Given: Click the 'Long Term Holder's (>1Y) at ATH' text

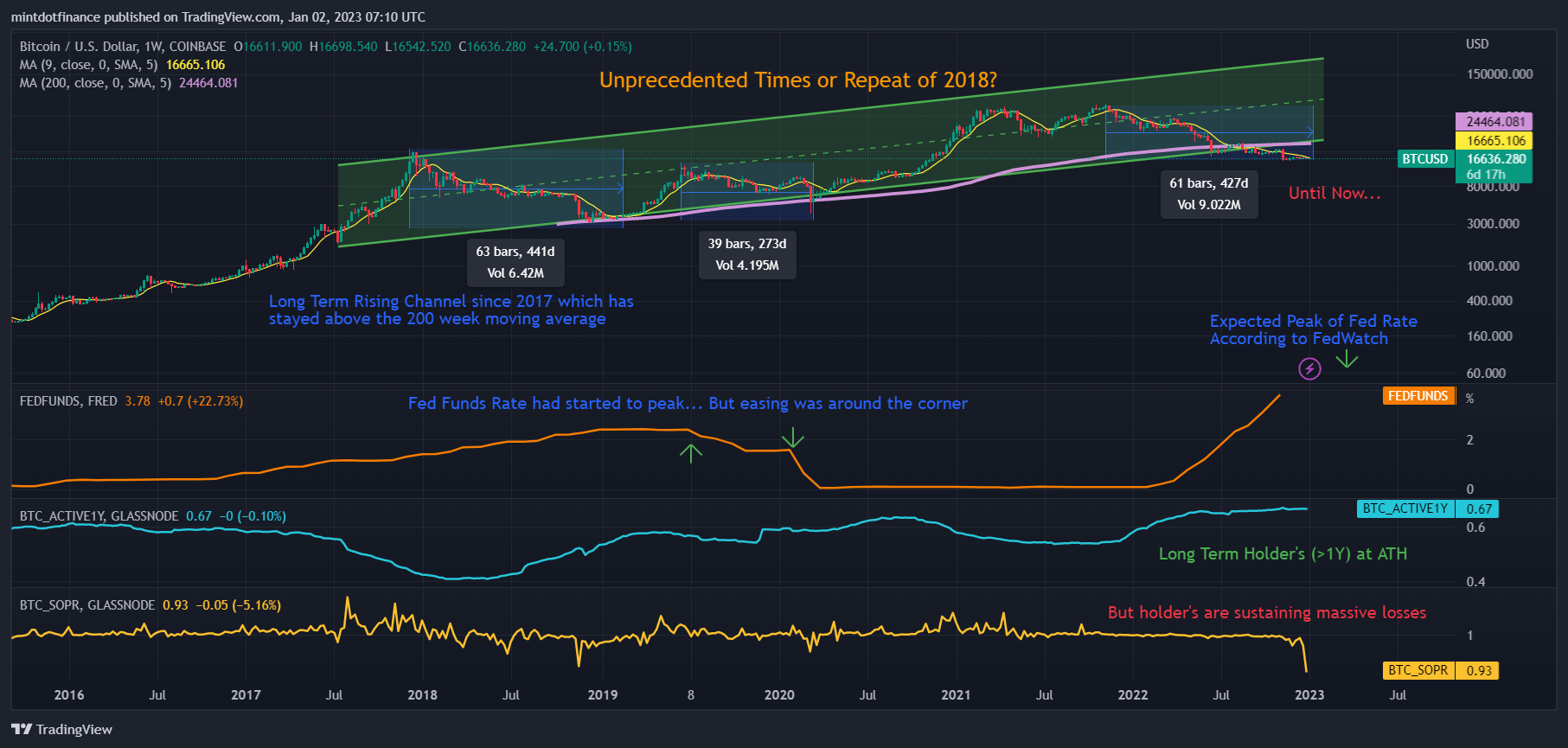Looking at the screenshot, I should point(1283,553).
